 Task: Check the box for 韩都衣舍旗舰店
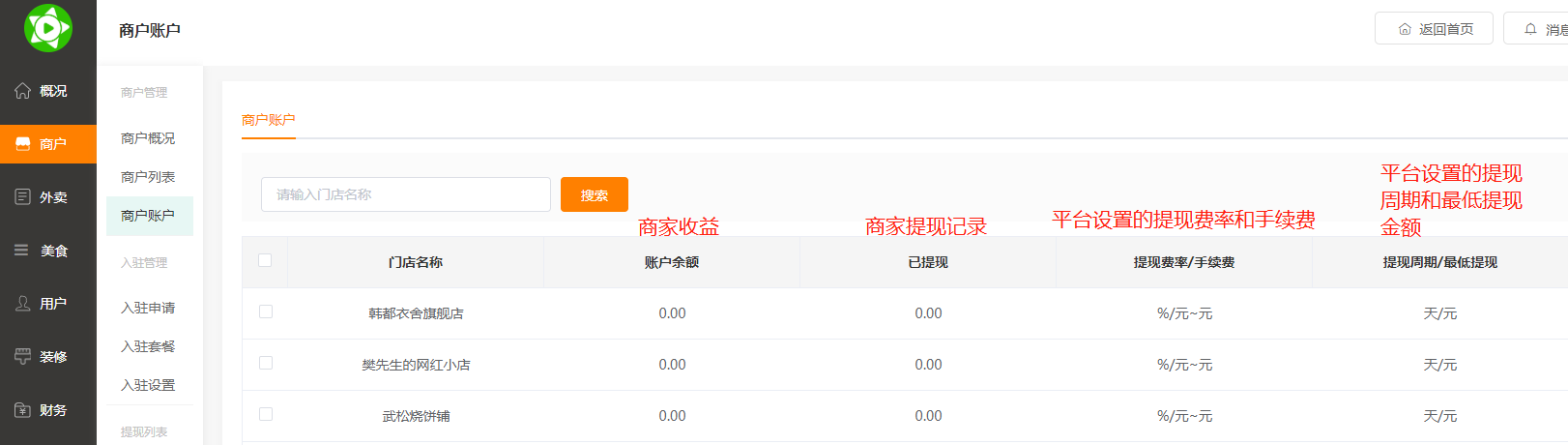click(x=266, y=311)
